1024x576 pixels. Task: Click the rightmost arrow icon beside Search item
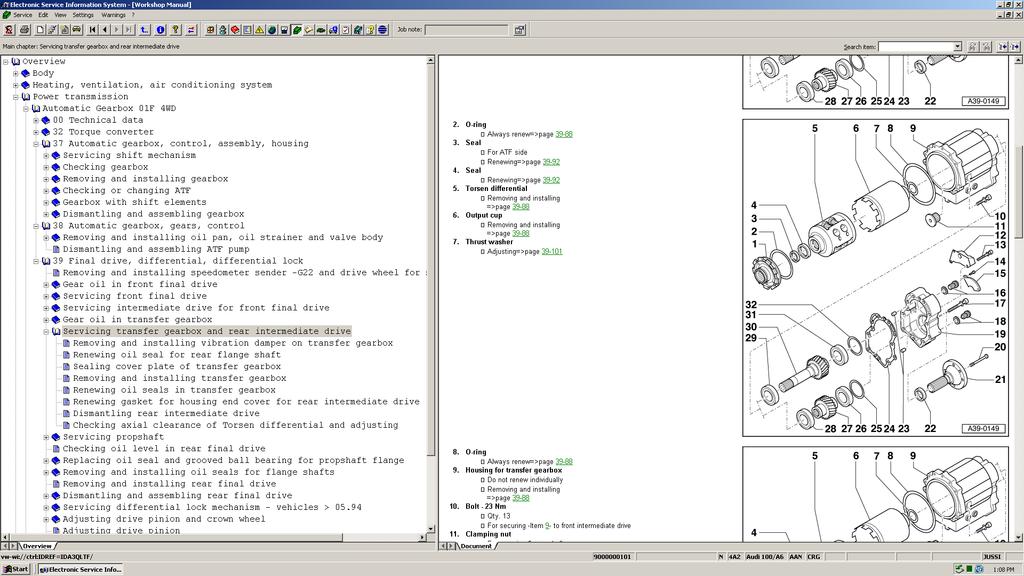(x=1015, y=46)
